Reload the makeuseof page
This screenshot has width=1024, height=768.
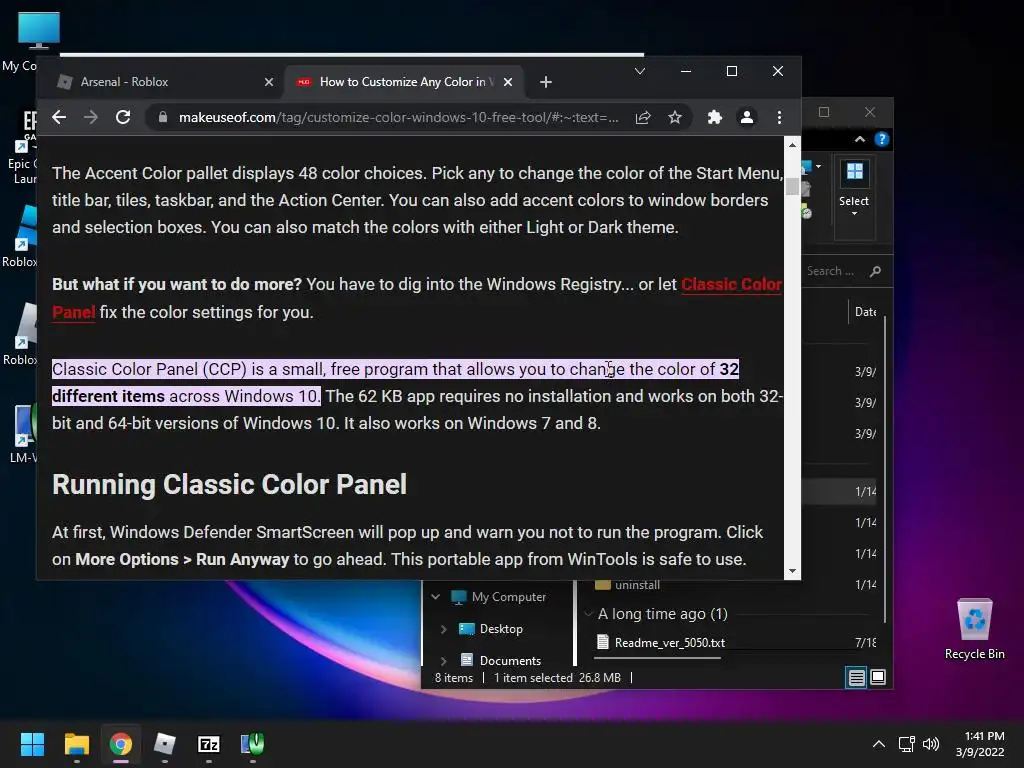123,118
